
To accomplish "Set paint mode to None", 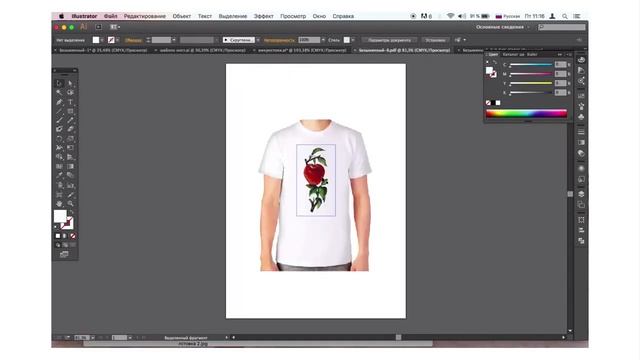I will click(x=73, y=236).
